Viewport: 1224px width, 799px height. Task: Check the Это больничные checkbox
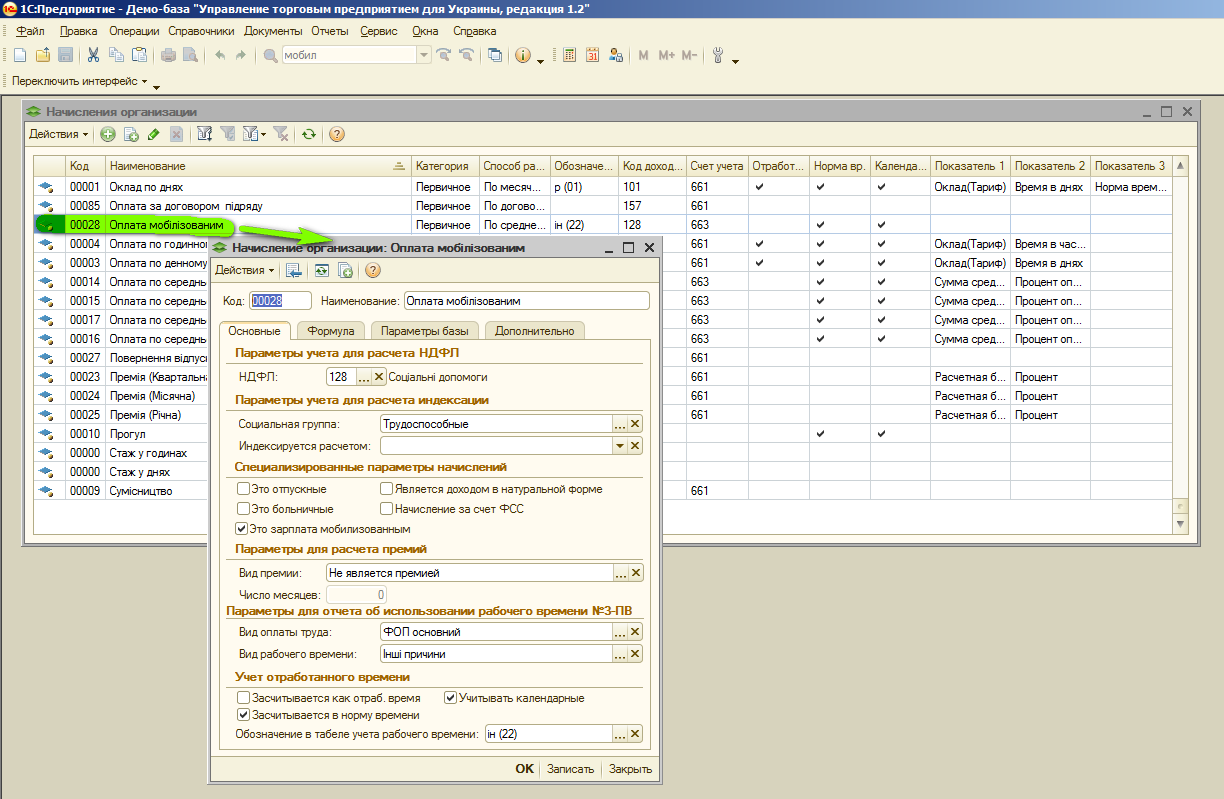243,509
